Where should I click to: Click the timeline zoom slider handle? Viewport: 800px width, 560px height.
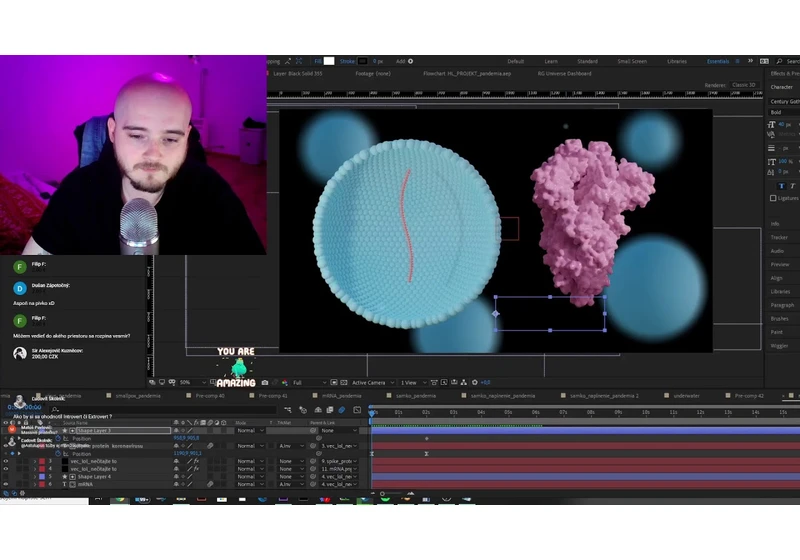coord(382,493)
